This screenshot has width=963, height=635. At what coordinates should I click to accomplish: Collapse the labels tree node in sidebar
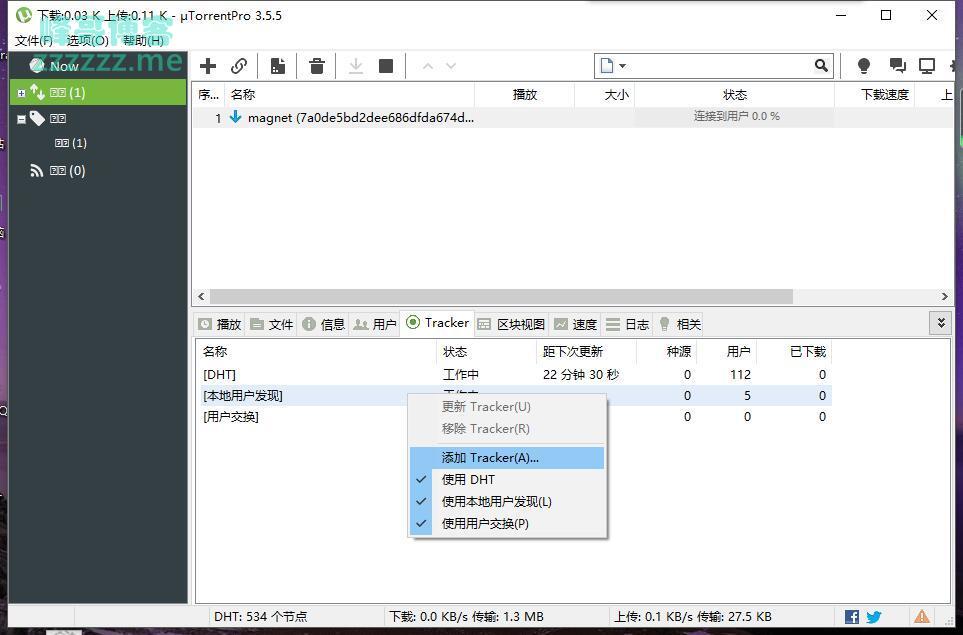(21, 119)
